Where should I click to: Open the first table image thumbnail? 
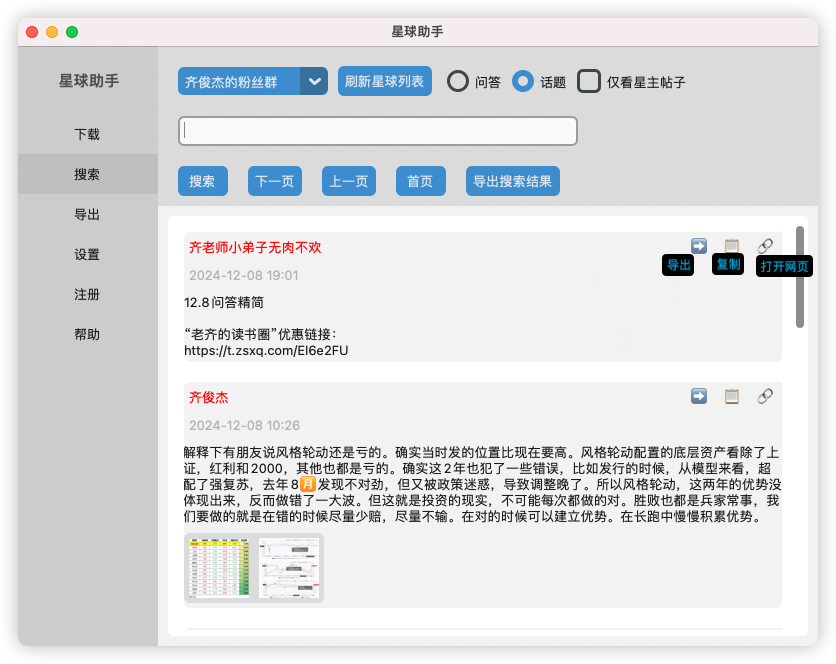pyautogui.click(x=219, y=568)
